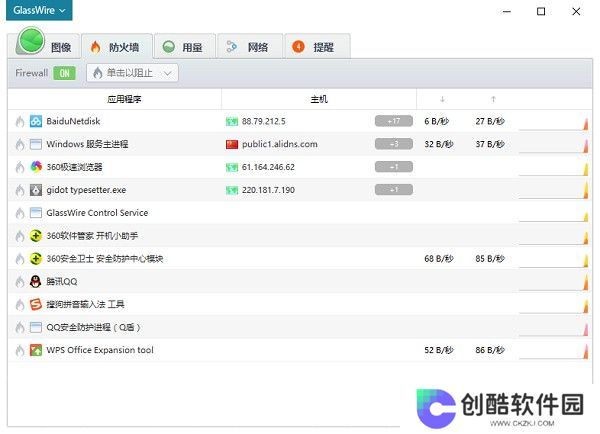Select host 220.181.7.190
Screen dimensions: 600x434
pos(268,190)
